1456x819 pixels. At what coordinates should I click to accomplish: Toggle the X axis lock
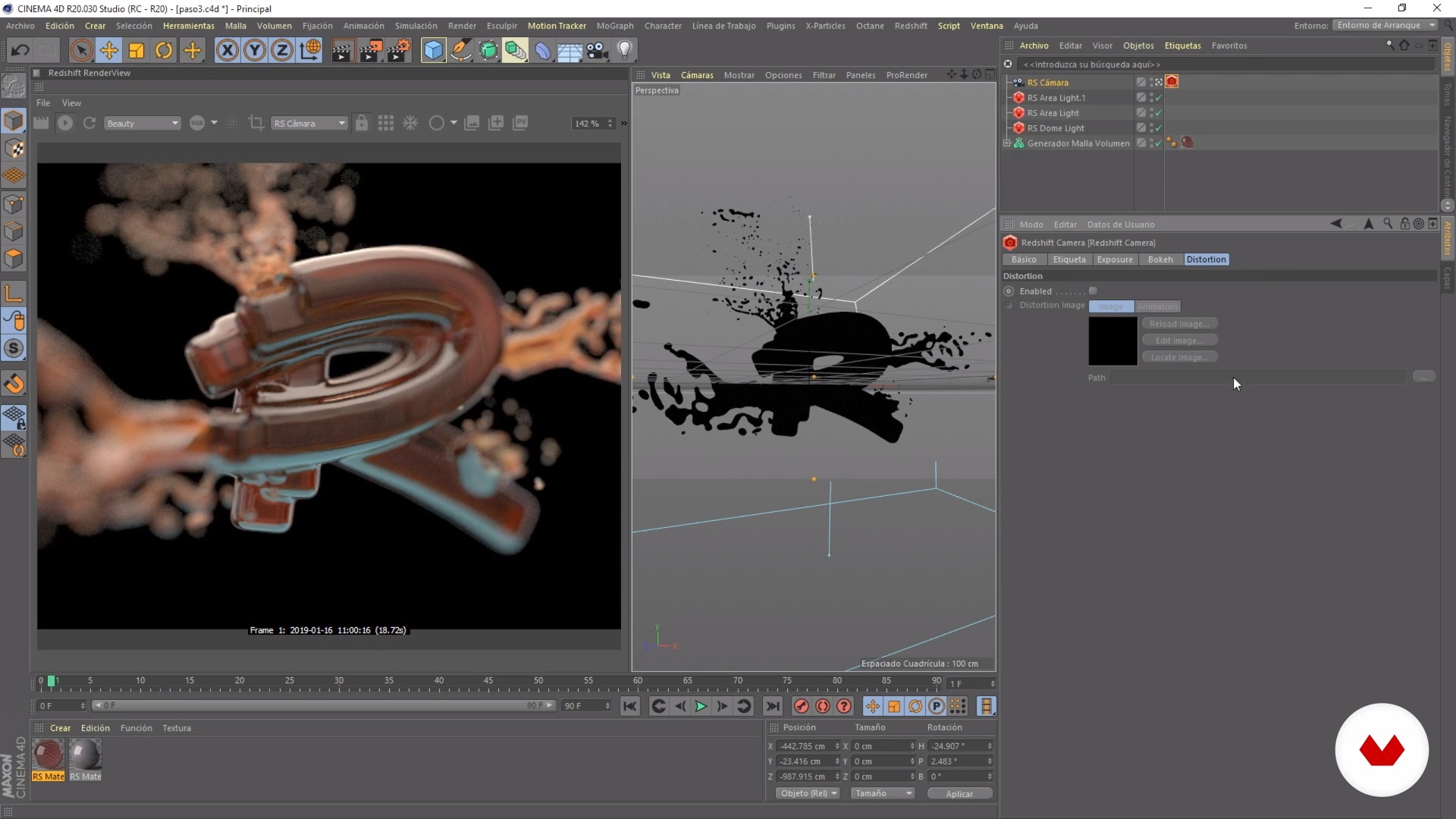[227, 51]
